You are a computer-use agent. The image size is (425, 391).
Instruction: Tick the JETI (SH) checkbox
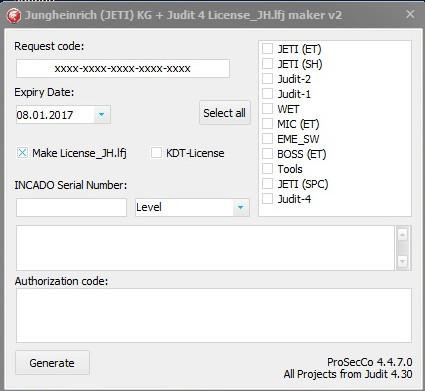(x=267, y=63)
